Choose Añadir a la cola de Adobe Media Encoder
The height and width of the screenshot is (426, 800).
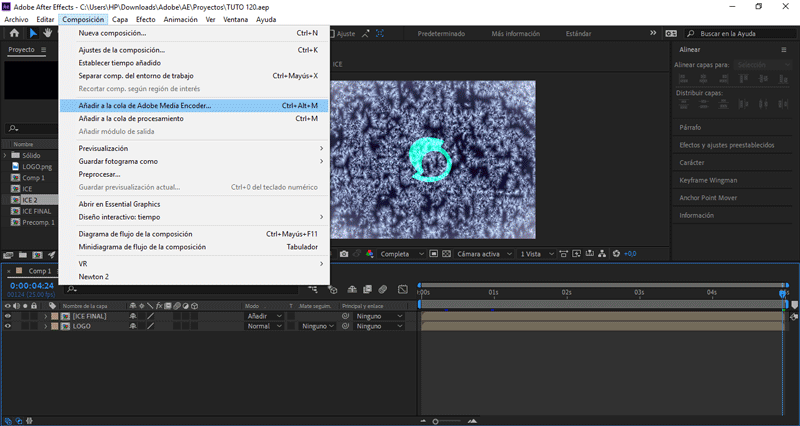pyautogui.click(x=145, y=105)
